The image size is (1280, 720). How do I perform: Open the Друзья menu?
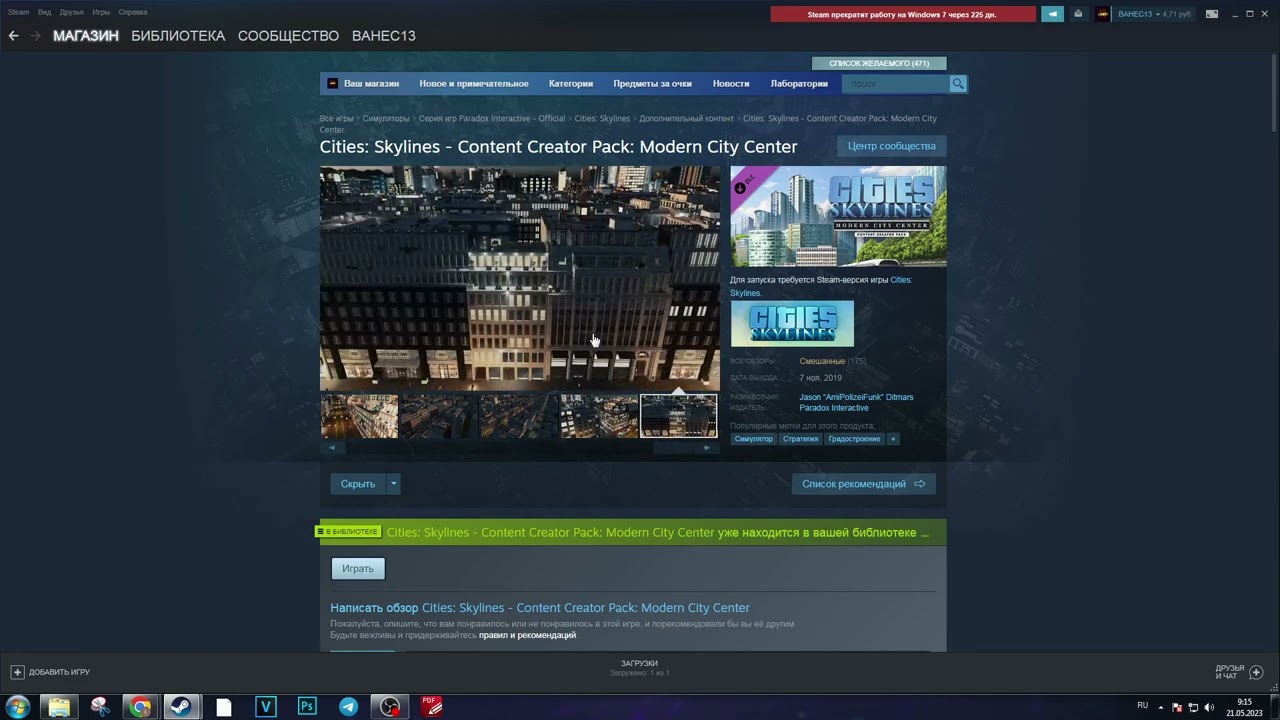coord(71,12)
